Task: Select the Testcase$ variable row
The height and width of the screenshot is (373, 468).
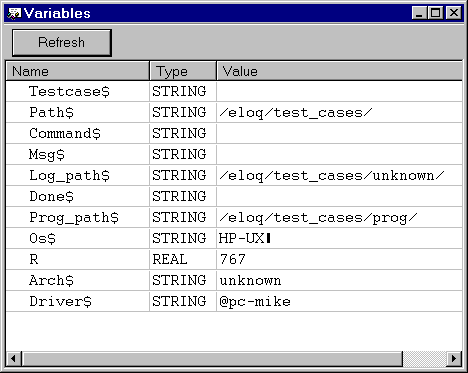Action: point(234,91)
